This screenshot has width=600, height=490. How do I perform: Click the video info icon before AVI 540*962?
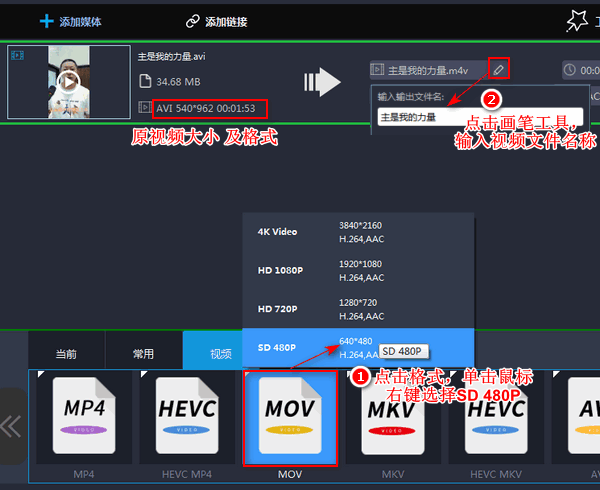tap(145, 107)
